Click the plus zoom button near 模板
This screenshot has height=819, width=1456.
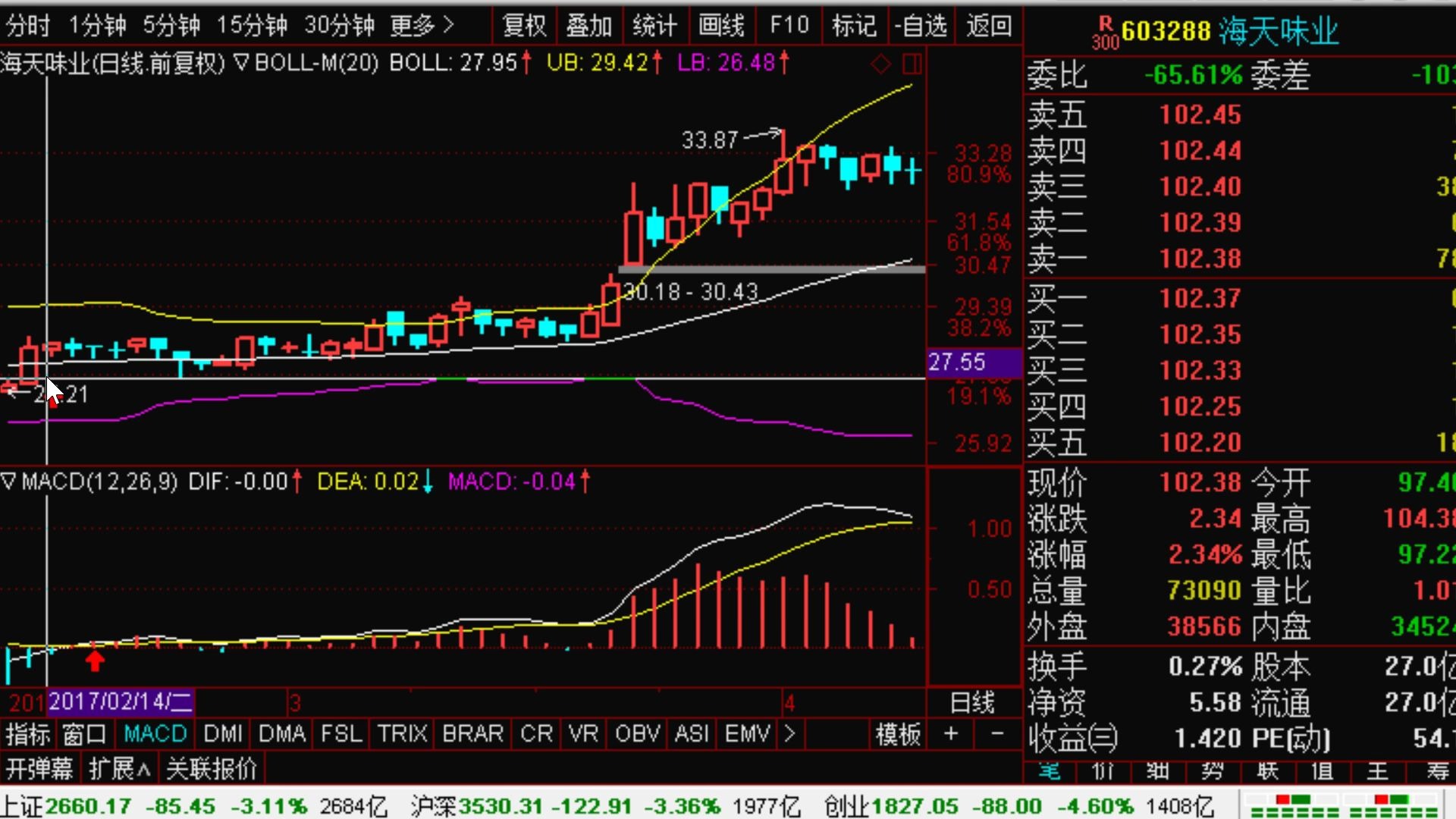[951, 733]
